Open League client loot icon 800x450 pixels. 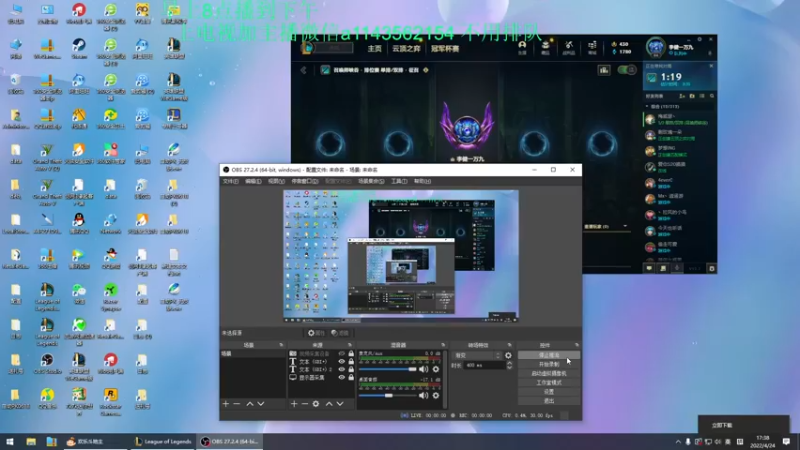[569, 47]
